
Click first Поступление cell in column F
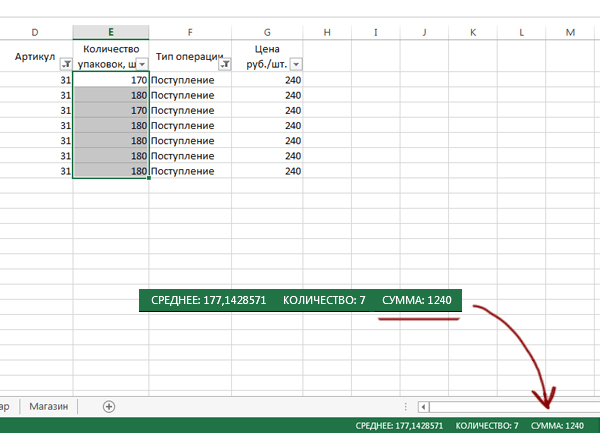coord(190,80)
